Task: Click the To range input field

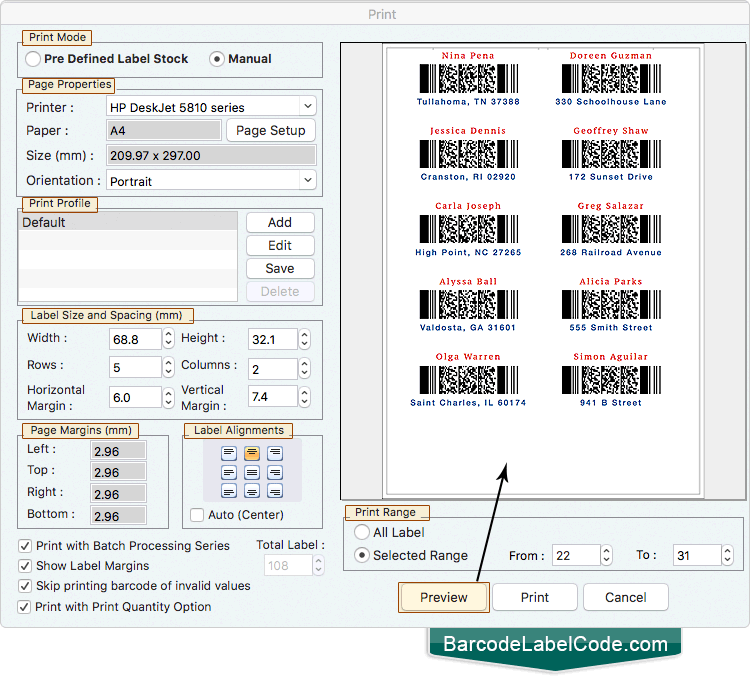Action: pyautogui.click(x=697, y=555)
